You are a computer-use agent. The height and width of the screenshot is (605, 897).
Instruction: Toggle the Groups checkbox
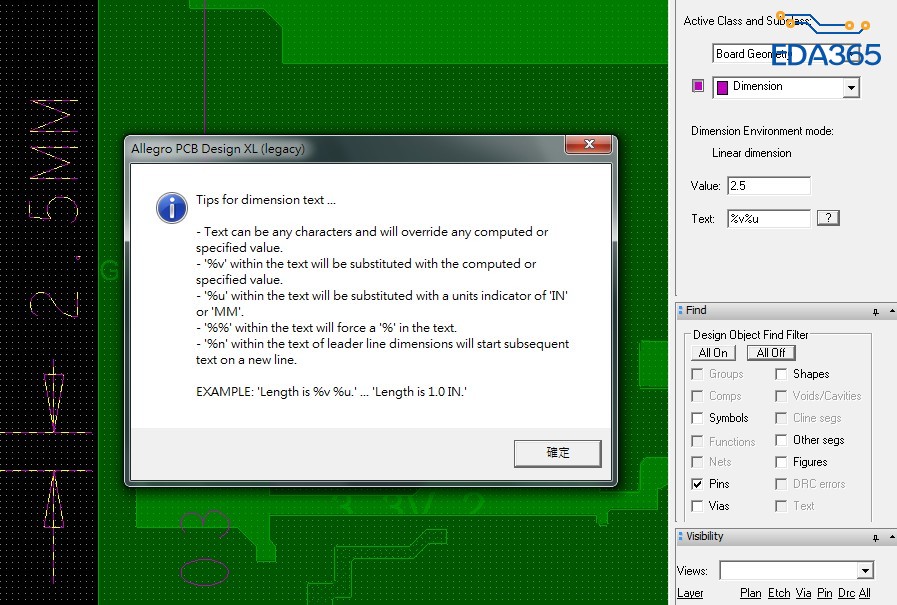pos(697,374)
